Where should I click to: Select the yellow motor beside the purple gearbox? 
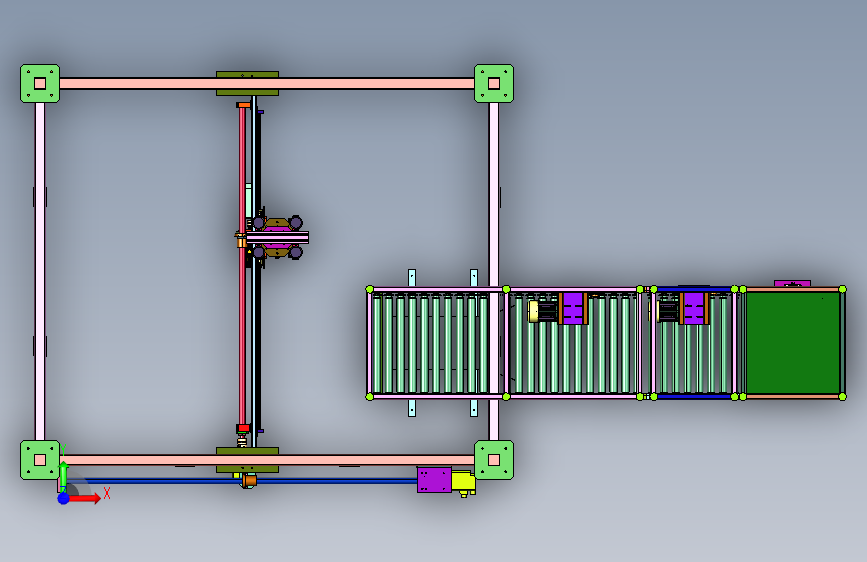pyautogui.click(x=463, y=482)
